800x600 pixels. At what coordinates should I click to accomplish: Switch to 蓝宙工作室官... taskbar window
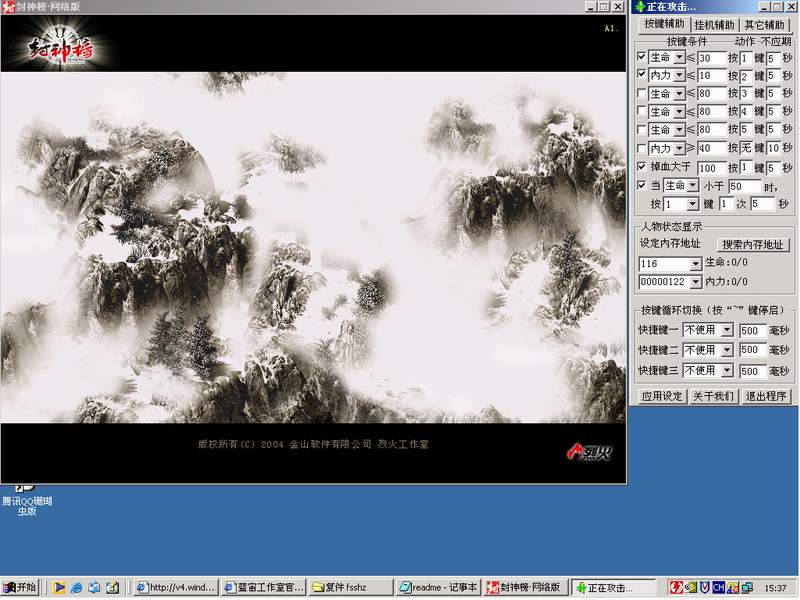point(265,588)
